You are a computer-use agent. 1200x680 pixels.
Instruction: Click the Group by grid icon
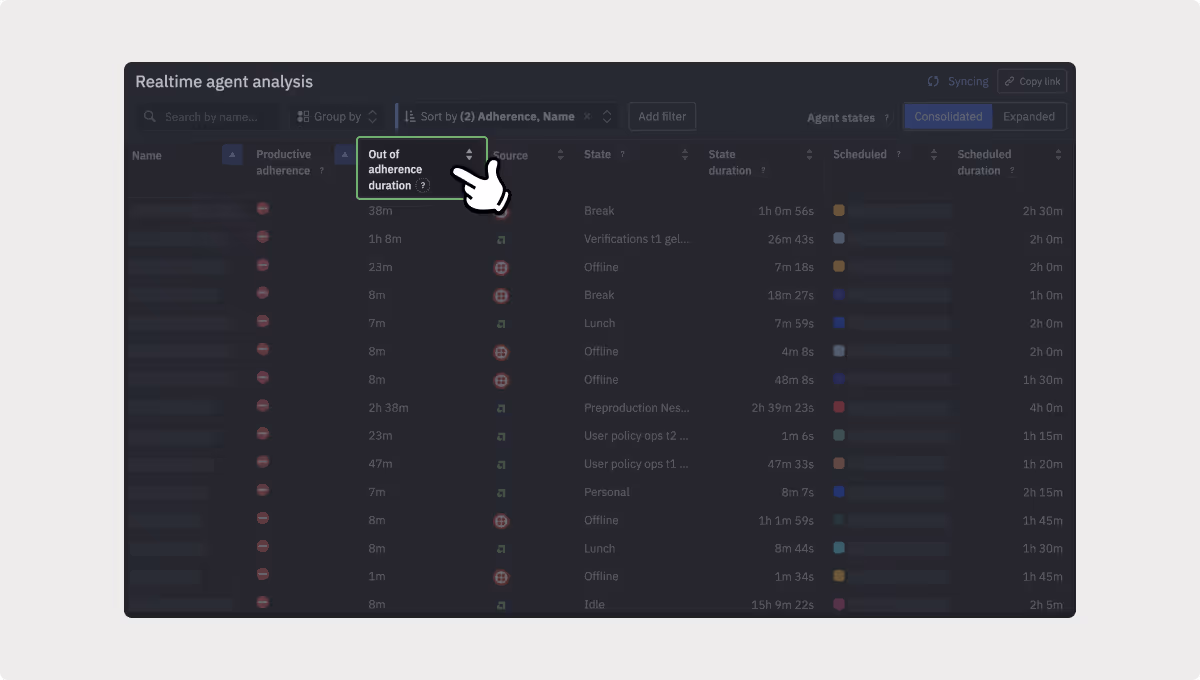point(304,117)
